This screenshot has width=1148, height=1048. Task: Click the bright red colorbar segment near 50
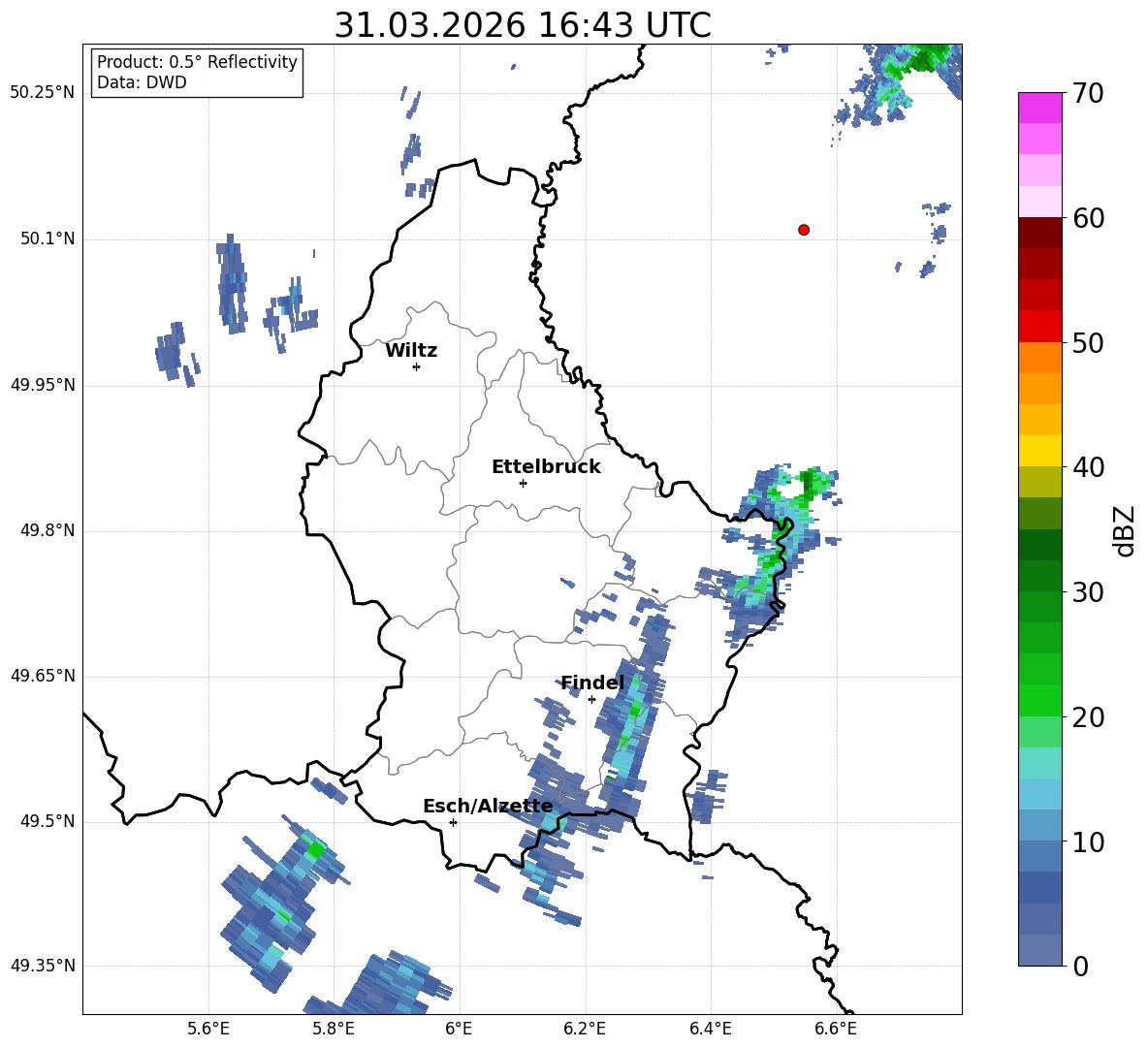click(1039, 327)
